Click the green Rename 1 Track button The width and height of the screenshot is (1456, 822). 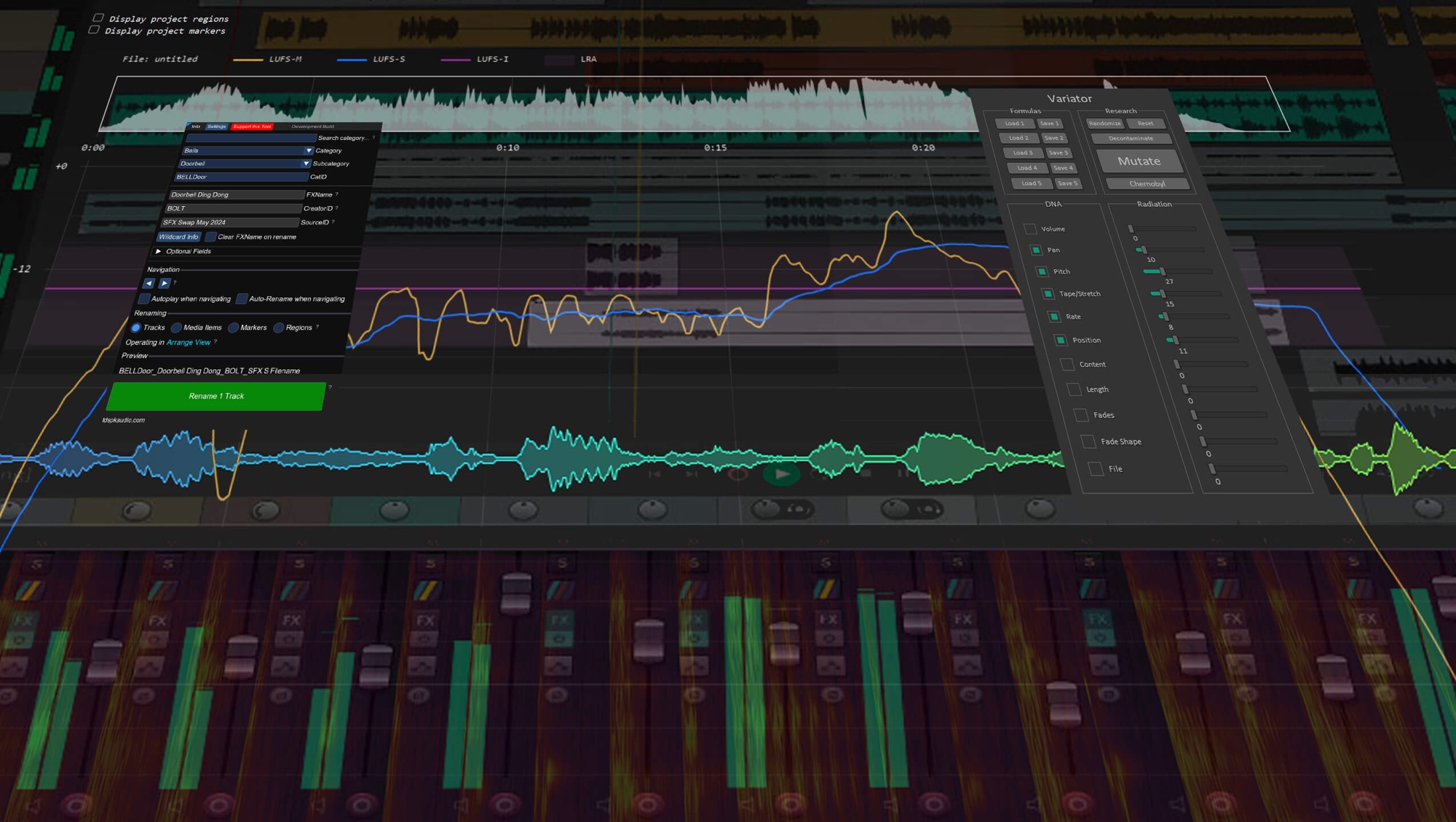coord(216,396)
